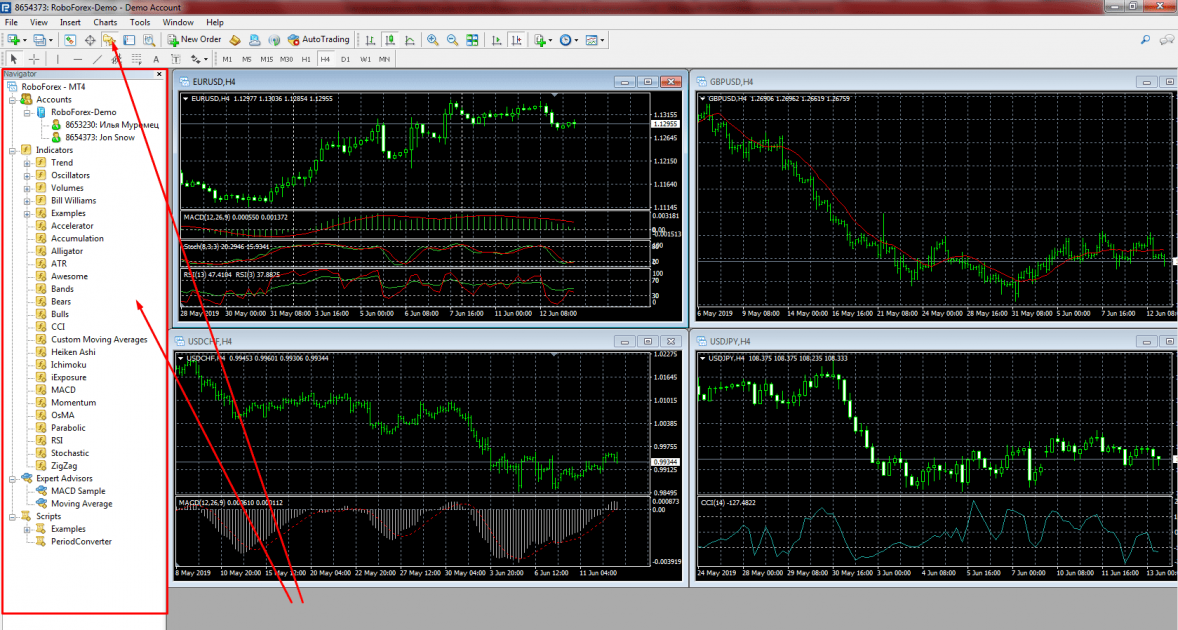
Task: Open the chart templates icon
Action: click(x=591, y=40)
